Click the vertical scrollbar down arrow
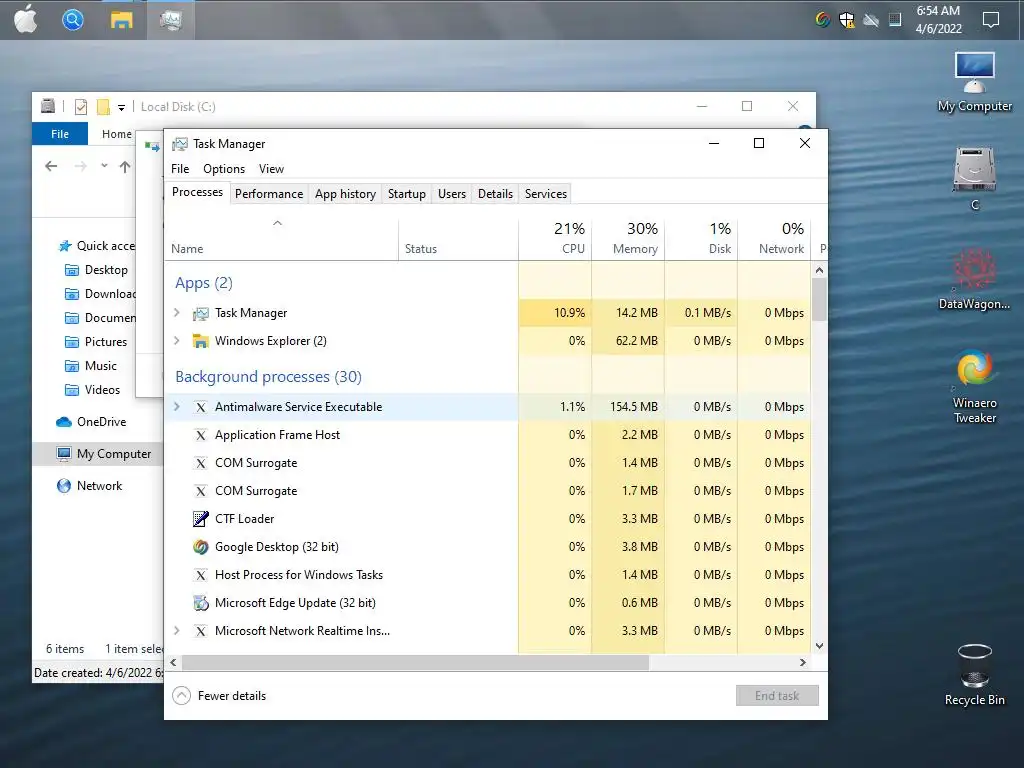 820,646
